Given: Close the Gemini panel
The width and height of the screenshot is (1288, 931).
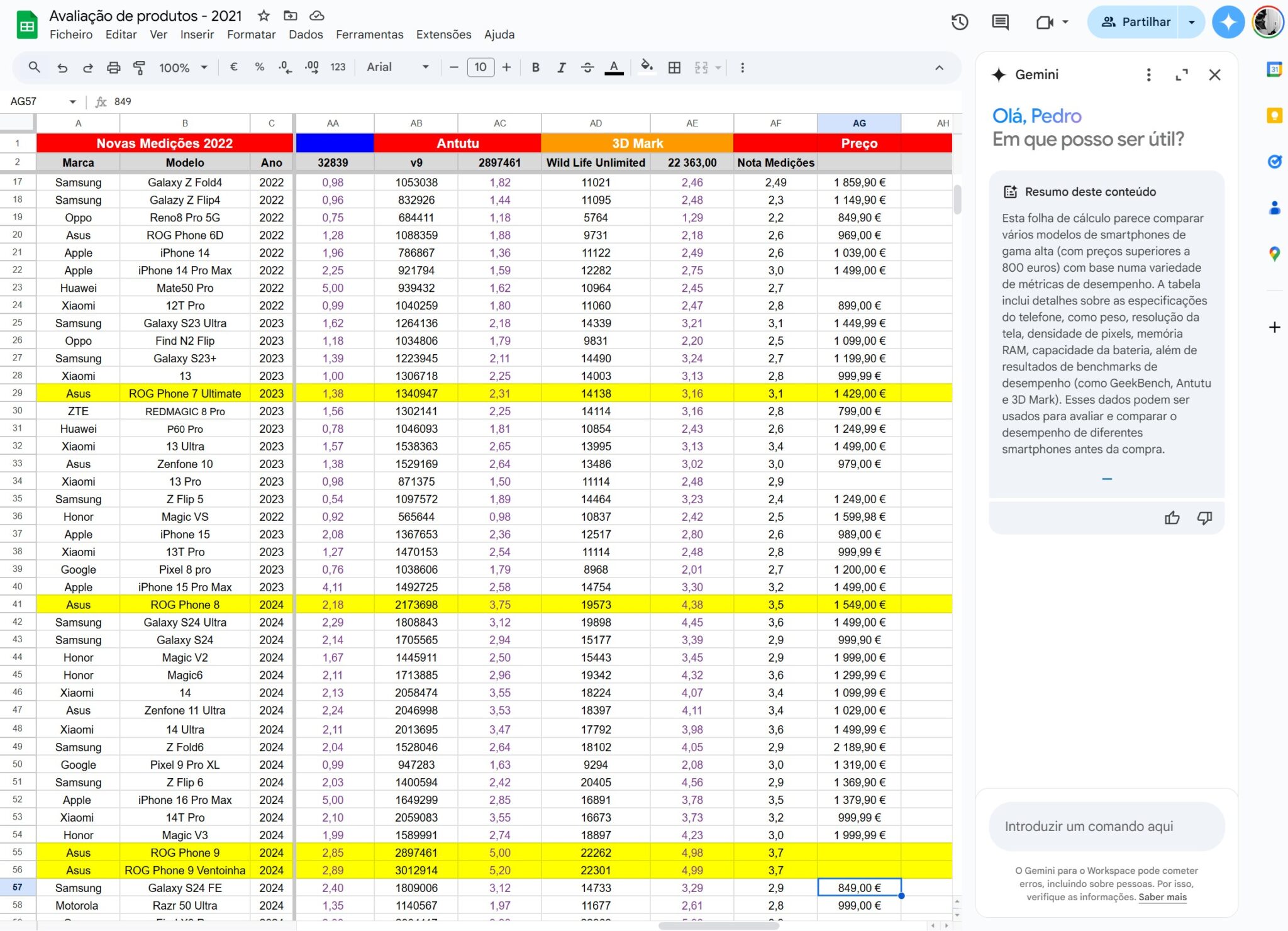Looking at the screenshot, I should pyautogui.click(x=1214, y=75).
